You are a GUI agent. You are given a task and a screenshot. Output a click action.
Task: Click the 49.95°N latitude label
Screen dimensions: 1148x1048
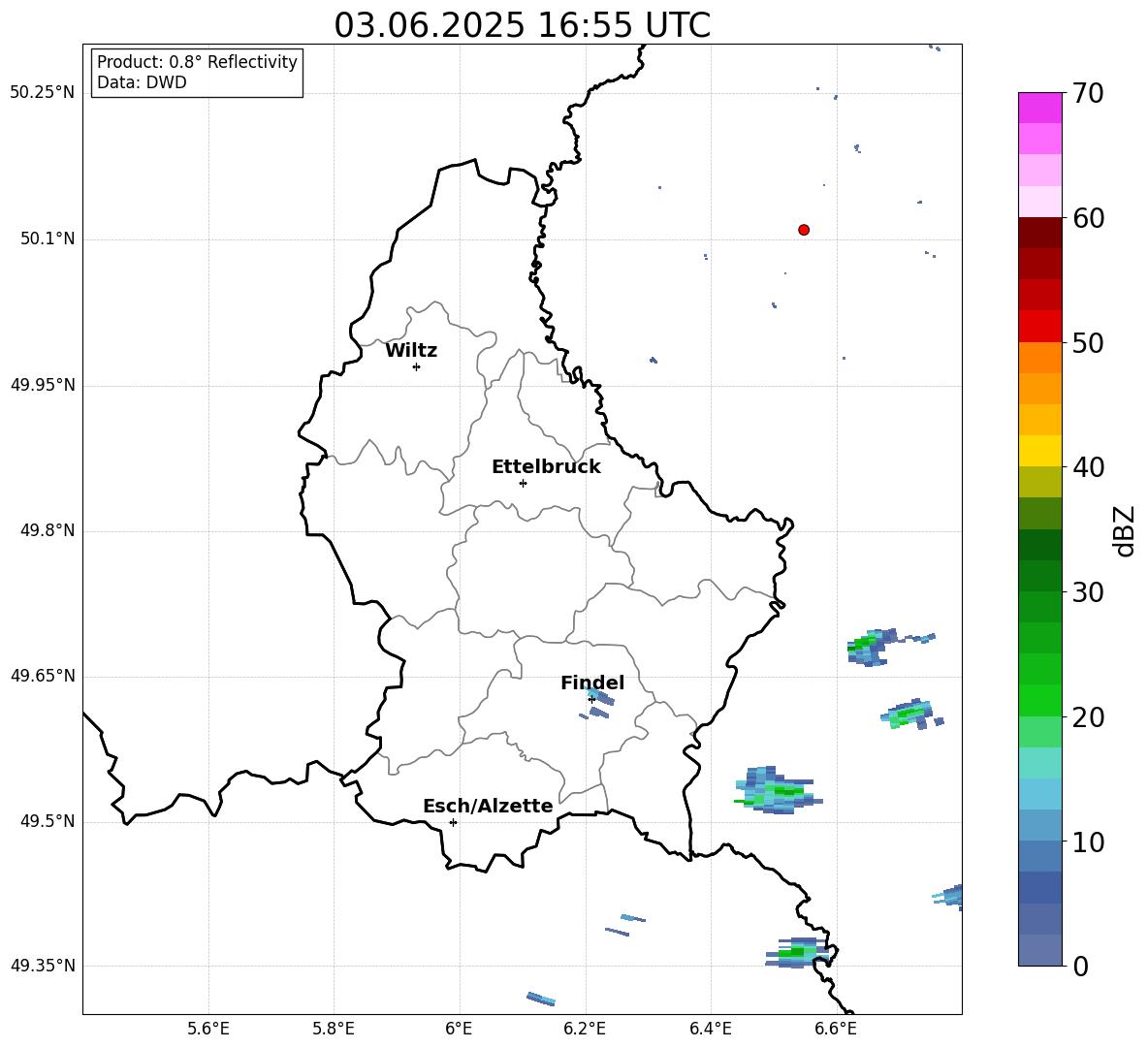click(43, 385)
